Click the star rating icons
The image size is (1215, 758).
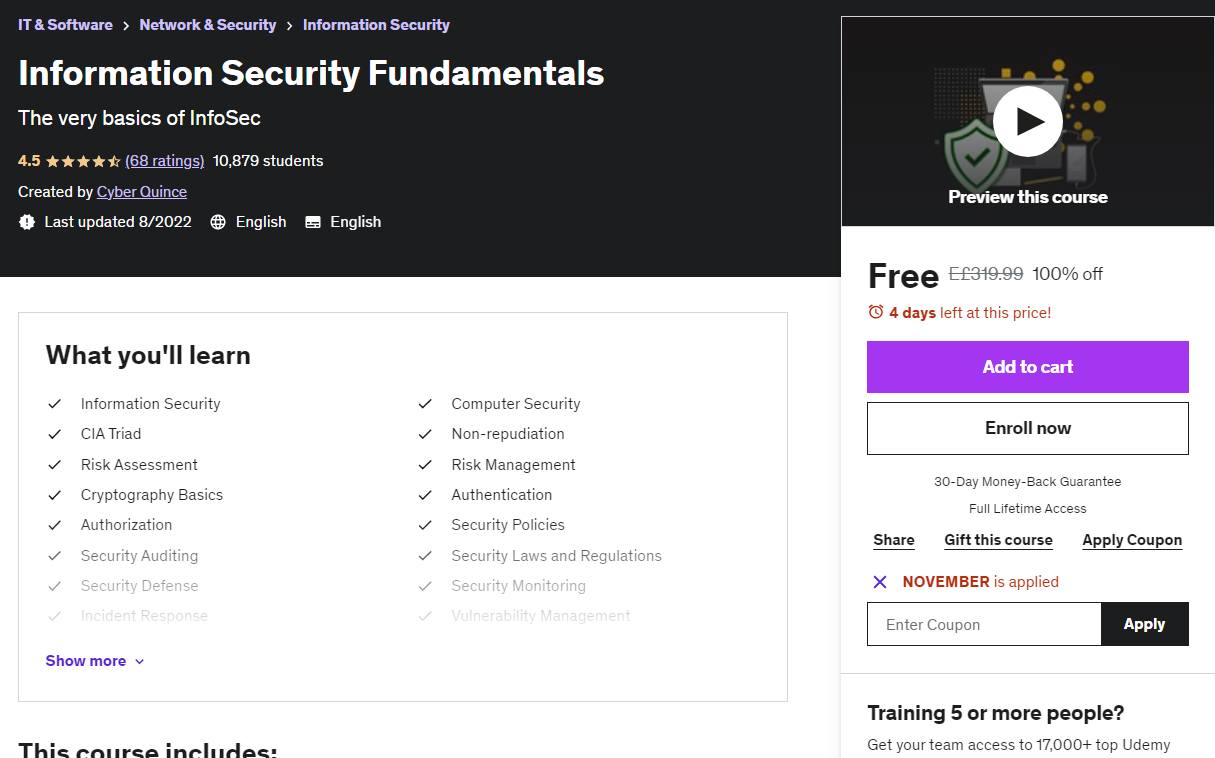point(83,161)
